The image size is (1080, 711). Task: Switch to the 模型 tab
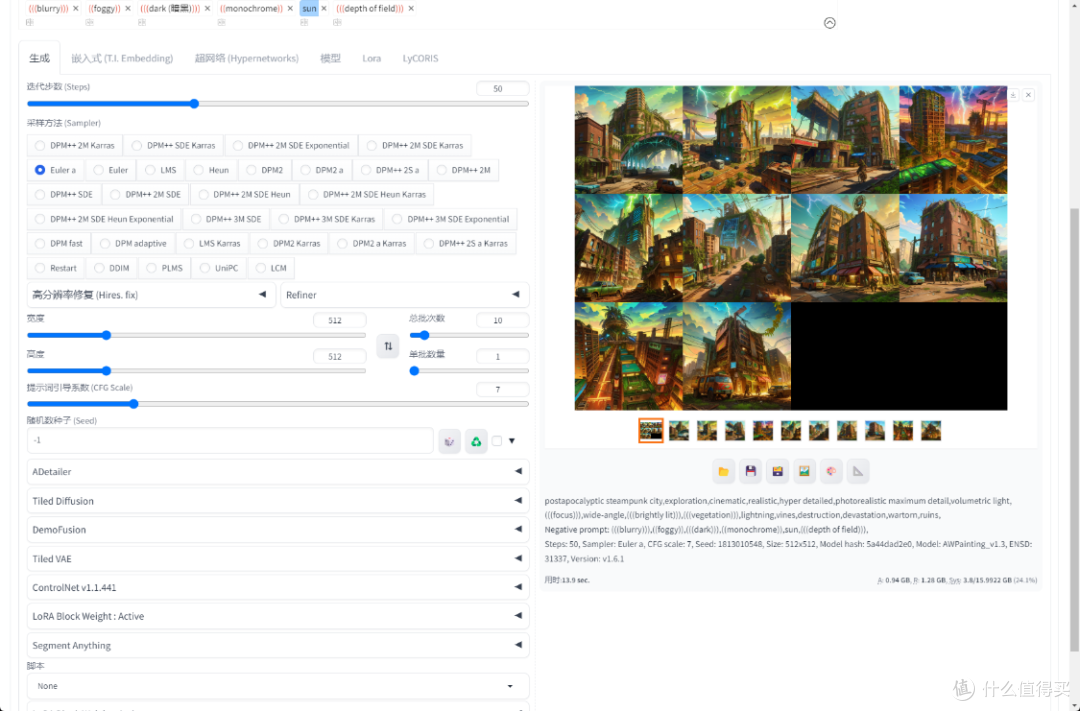[x=331, y=59]
